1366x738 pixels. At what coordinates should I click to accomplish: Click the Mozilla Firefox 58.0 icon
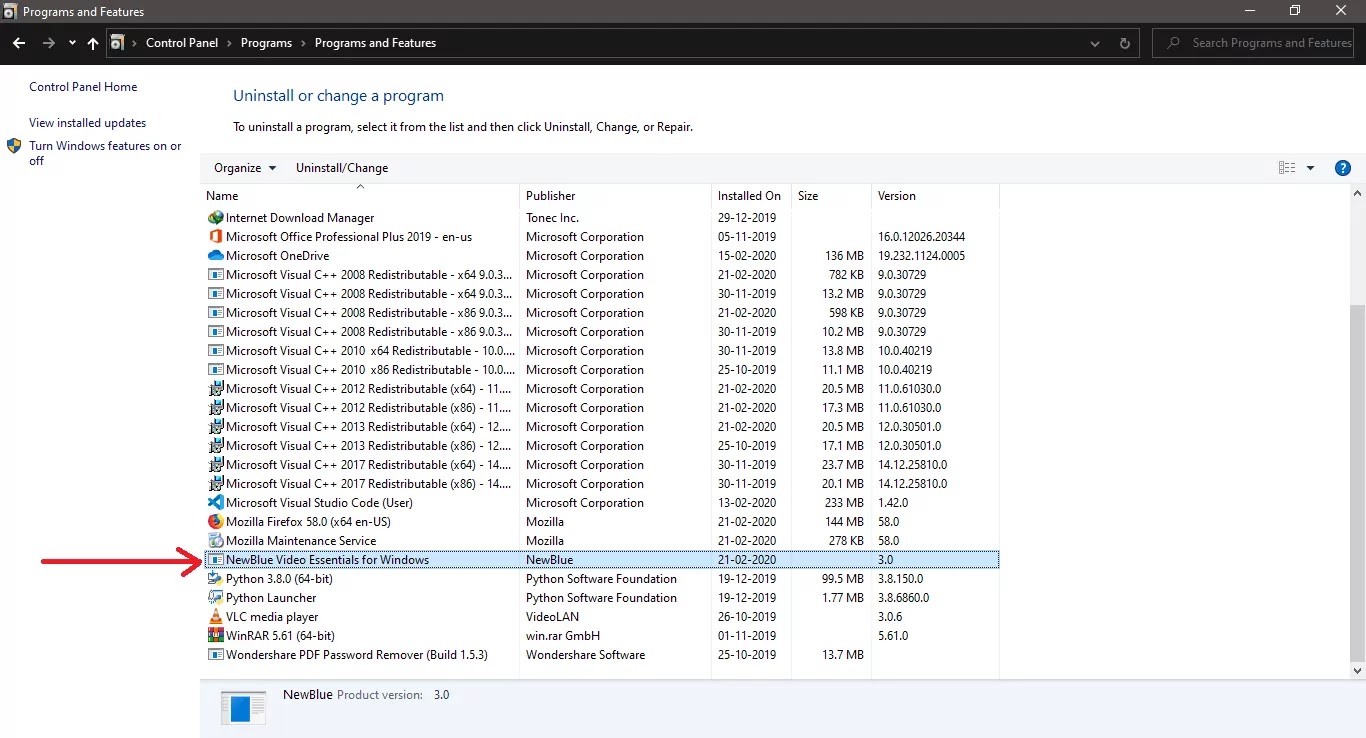tap(215, 522)
